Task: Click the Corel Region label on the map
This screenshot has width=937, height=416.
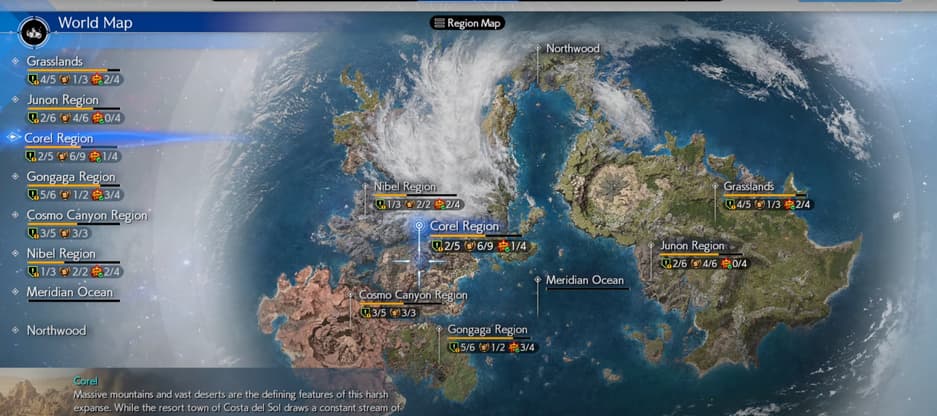Action: [x=464, y=227]
